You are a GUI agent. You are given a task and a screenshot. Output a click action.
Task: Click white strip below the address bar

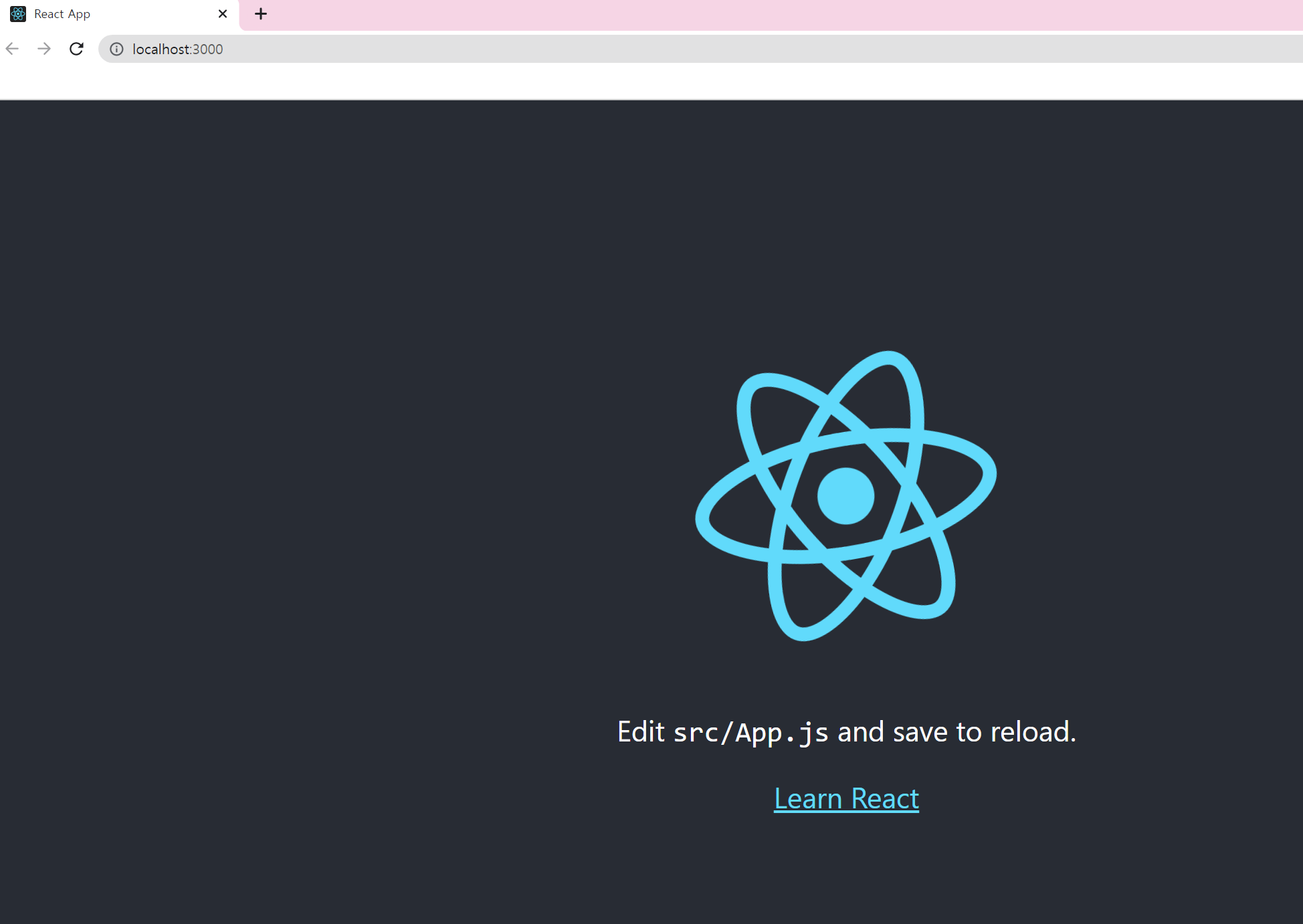[602, 82]
